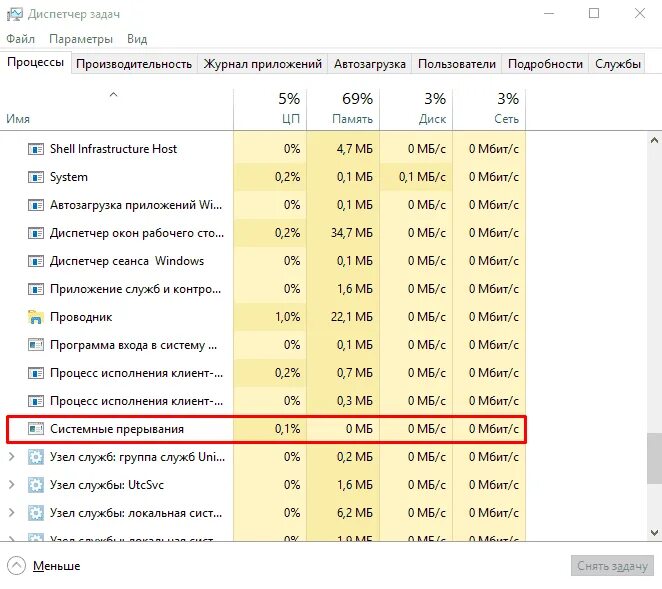Select the System process name
The height and width of the screenshot is (589, 662).
pos(69,177)
